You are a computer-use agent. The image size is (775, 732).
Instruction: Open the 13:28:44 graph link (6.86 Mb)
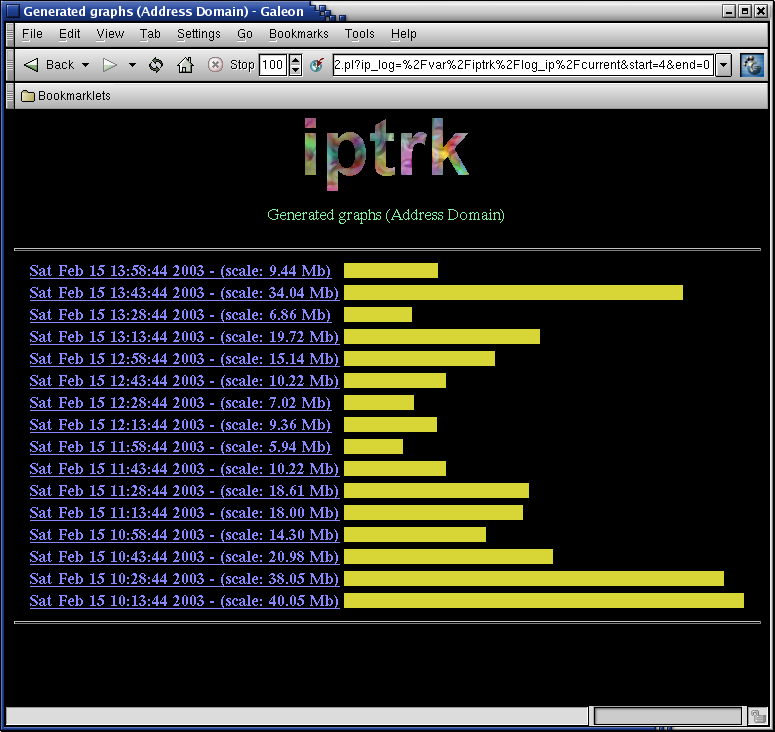pos(180,315)
